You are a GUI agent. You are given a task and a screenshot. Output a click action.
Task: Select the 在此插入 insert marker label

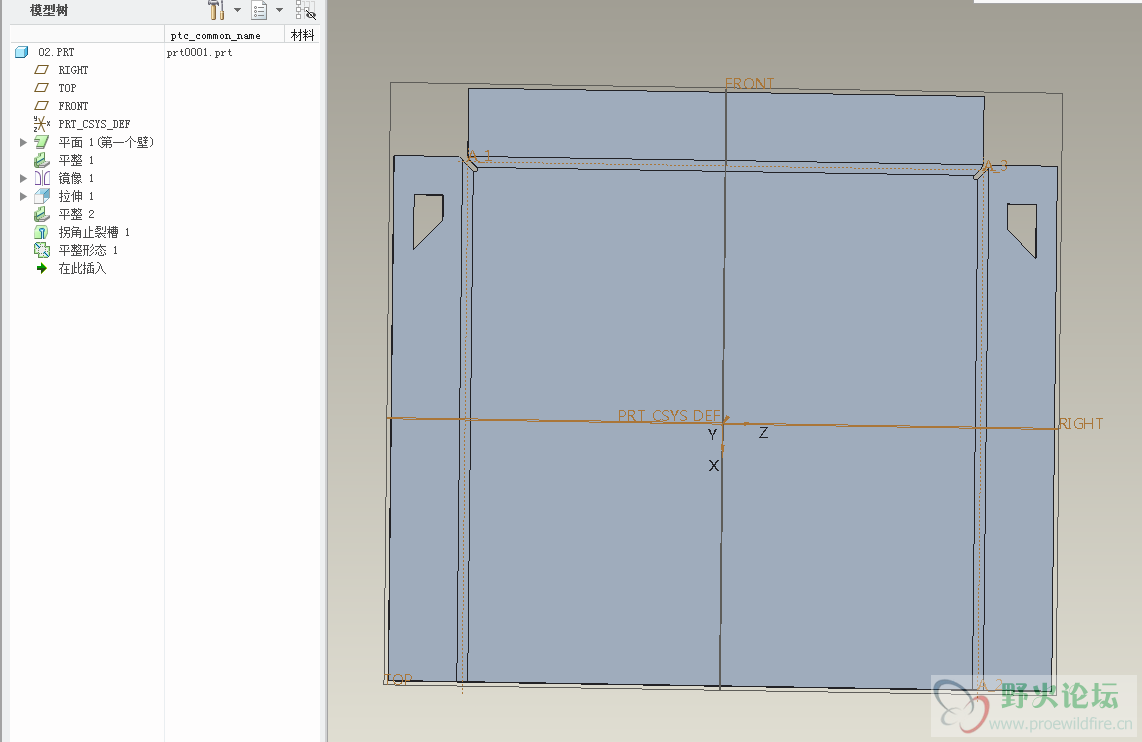point(82,269)
